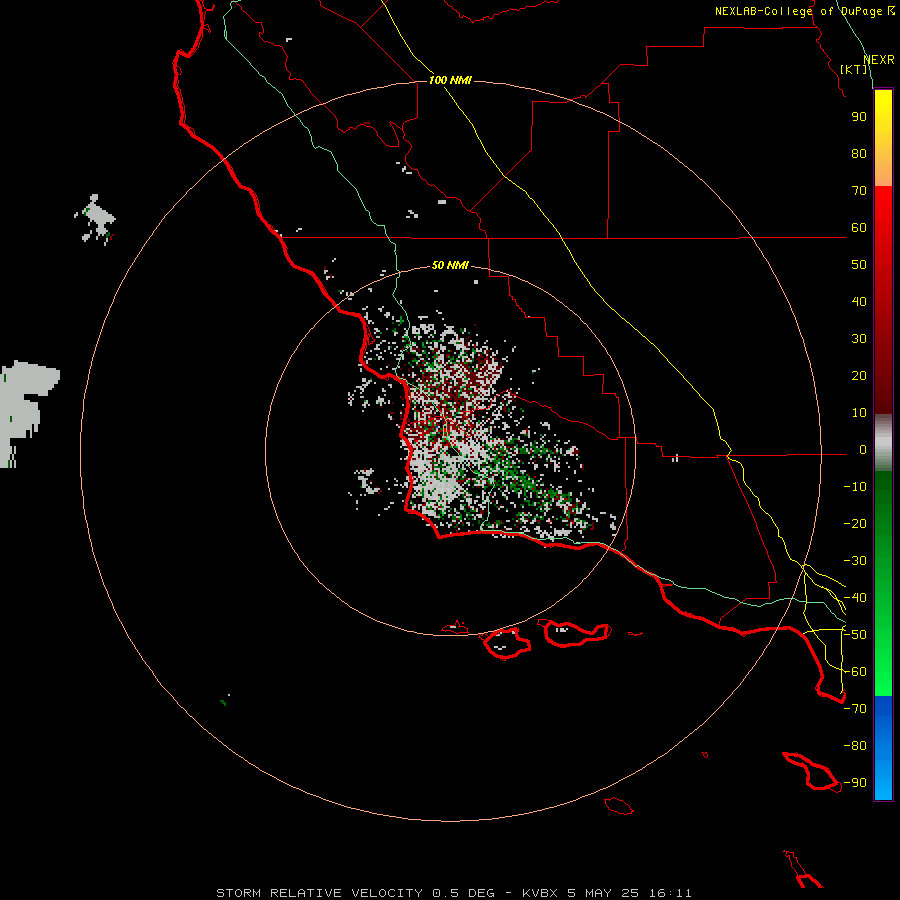Click the NEXLAB-College of DuPage label
The image size is (900, 900).
pyautogui.click(x=804, y=11)
